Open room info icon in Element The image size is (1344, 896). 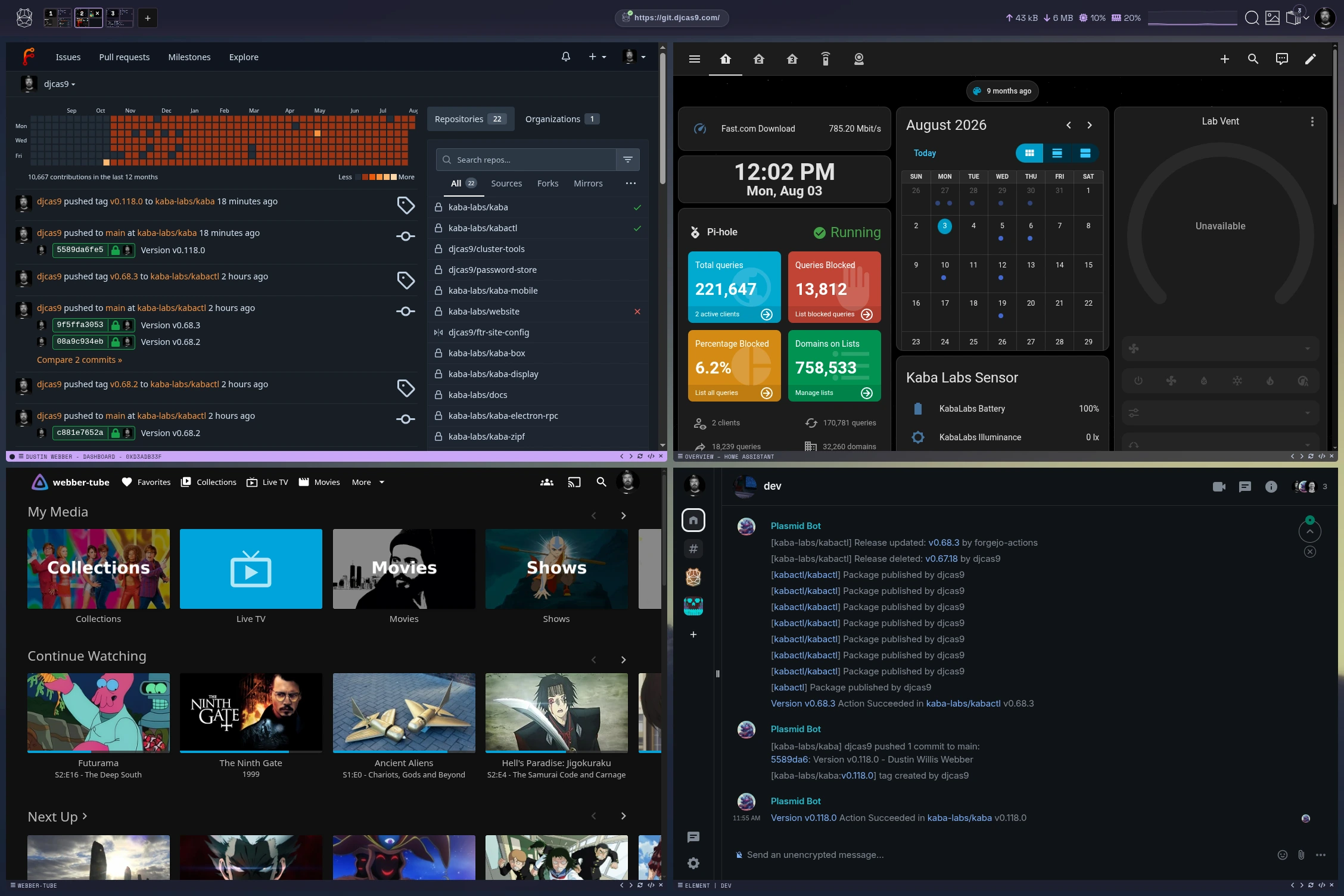(1271, 487)
